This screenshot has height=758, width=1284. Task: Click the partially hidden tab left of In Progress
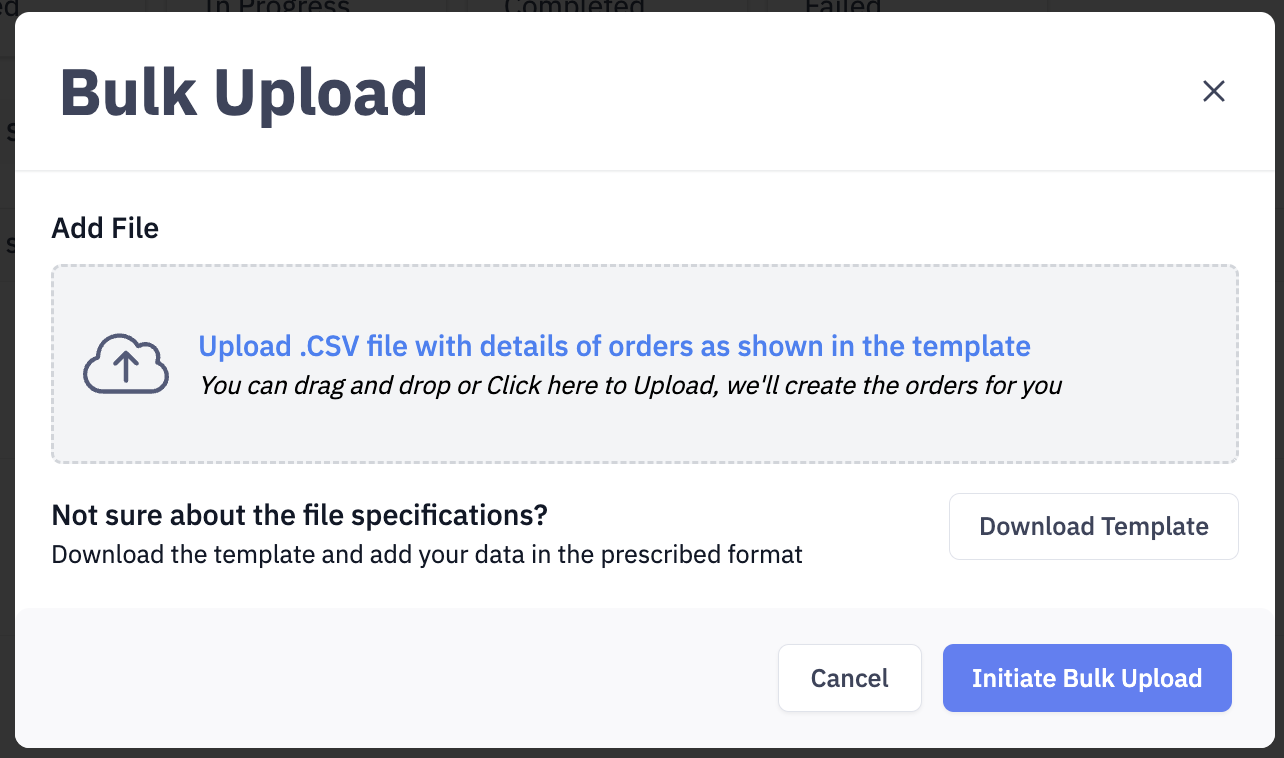[10, 7]
